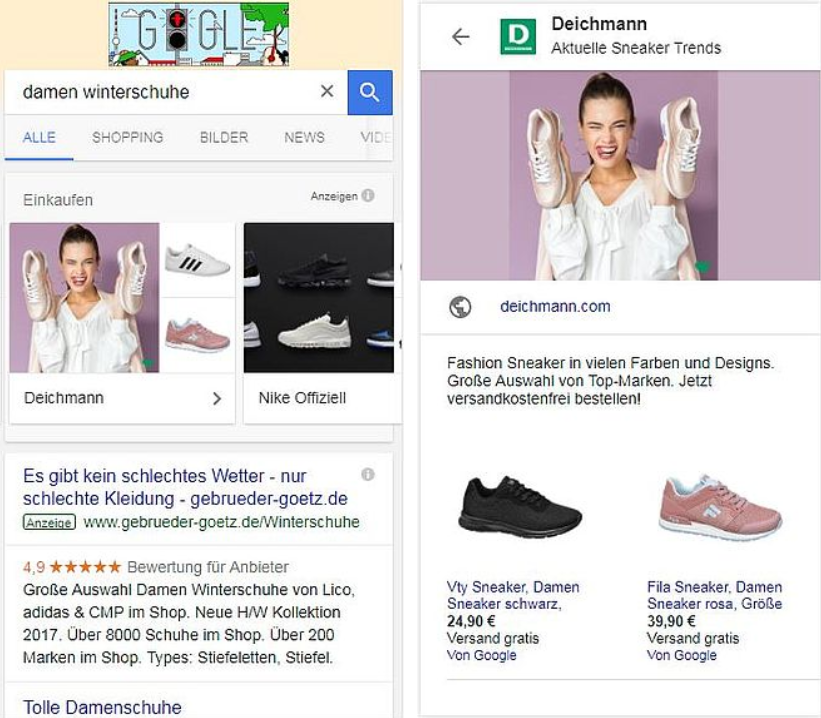The width and height of the screenshot is (821, 718).
Task: Click the 'Anzeige' badge in ad
Action: pyautogui.click(x=49, y=522)
